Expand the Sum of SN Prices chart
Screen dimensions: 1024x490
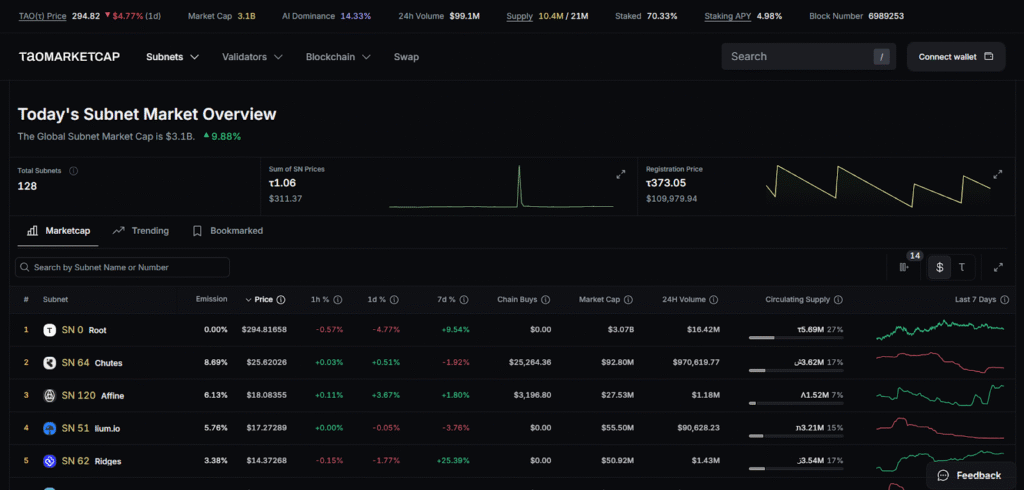pos(620,174)
